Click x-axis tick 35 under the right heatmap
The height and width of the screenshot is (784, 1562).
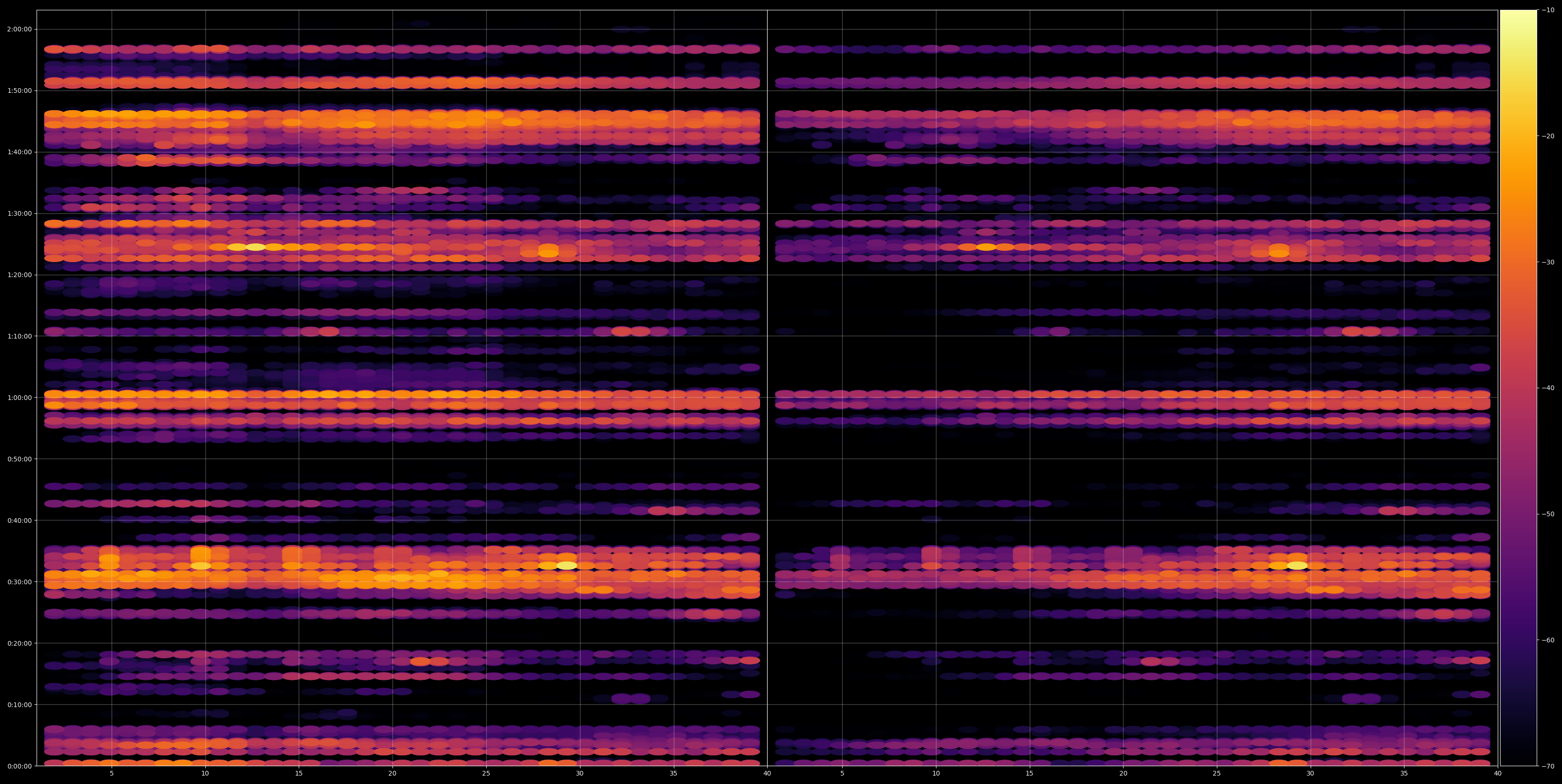(x=1404, y=774)
